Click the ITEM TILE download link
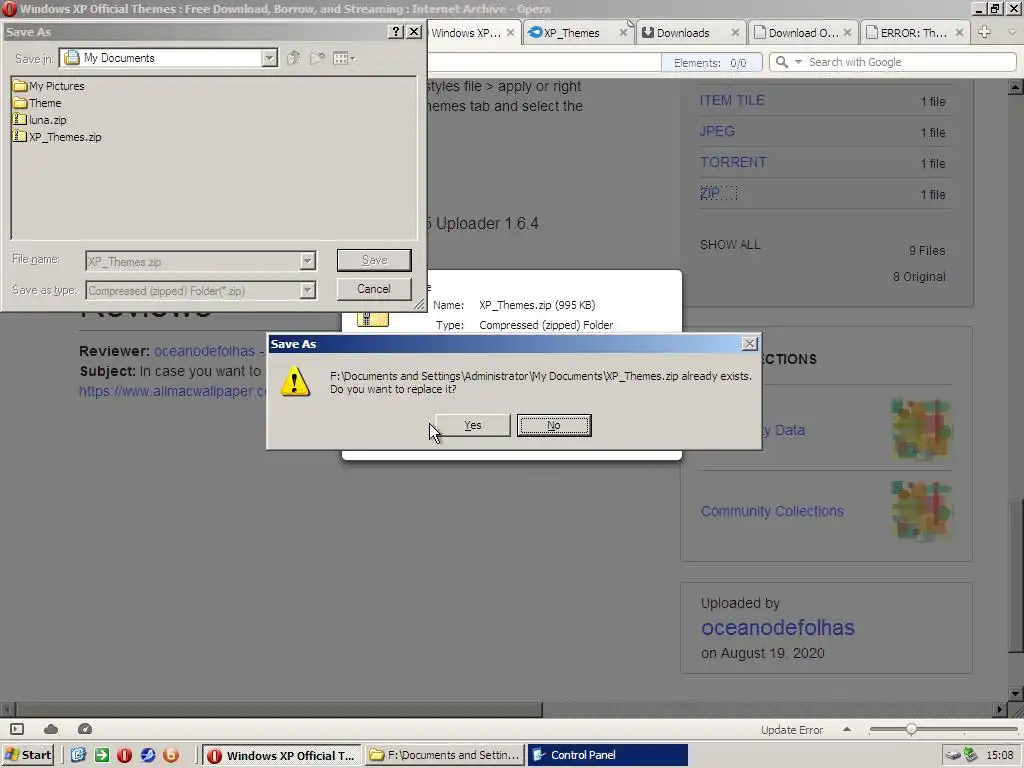Viewport: 1024px width, 768px height. (x=732, y=101)
